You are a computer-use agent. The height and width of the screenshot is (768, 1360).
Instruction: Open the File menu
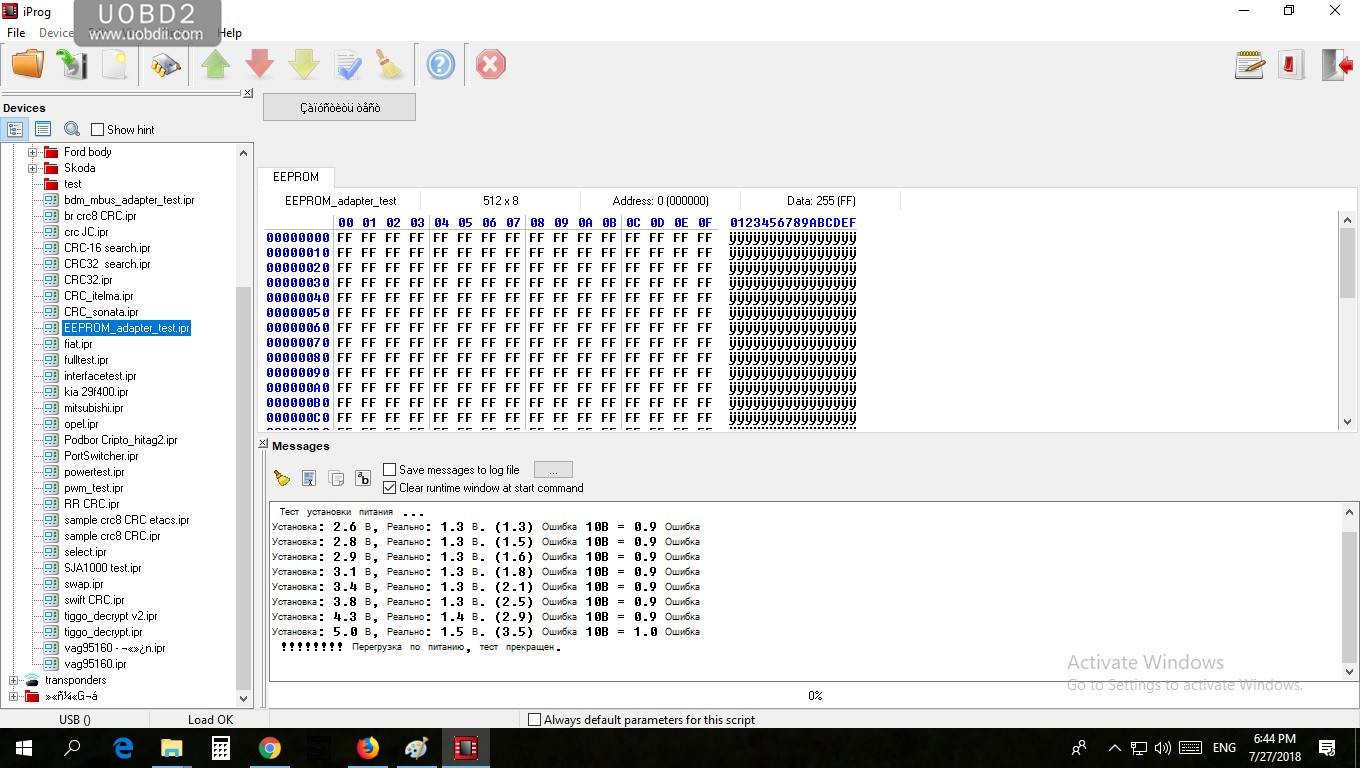[16, 33]
